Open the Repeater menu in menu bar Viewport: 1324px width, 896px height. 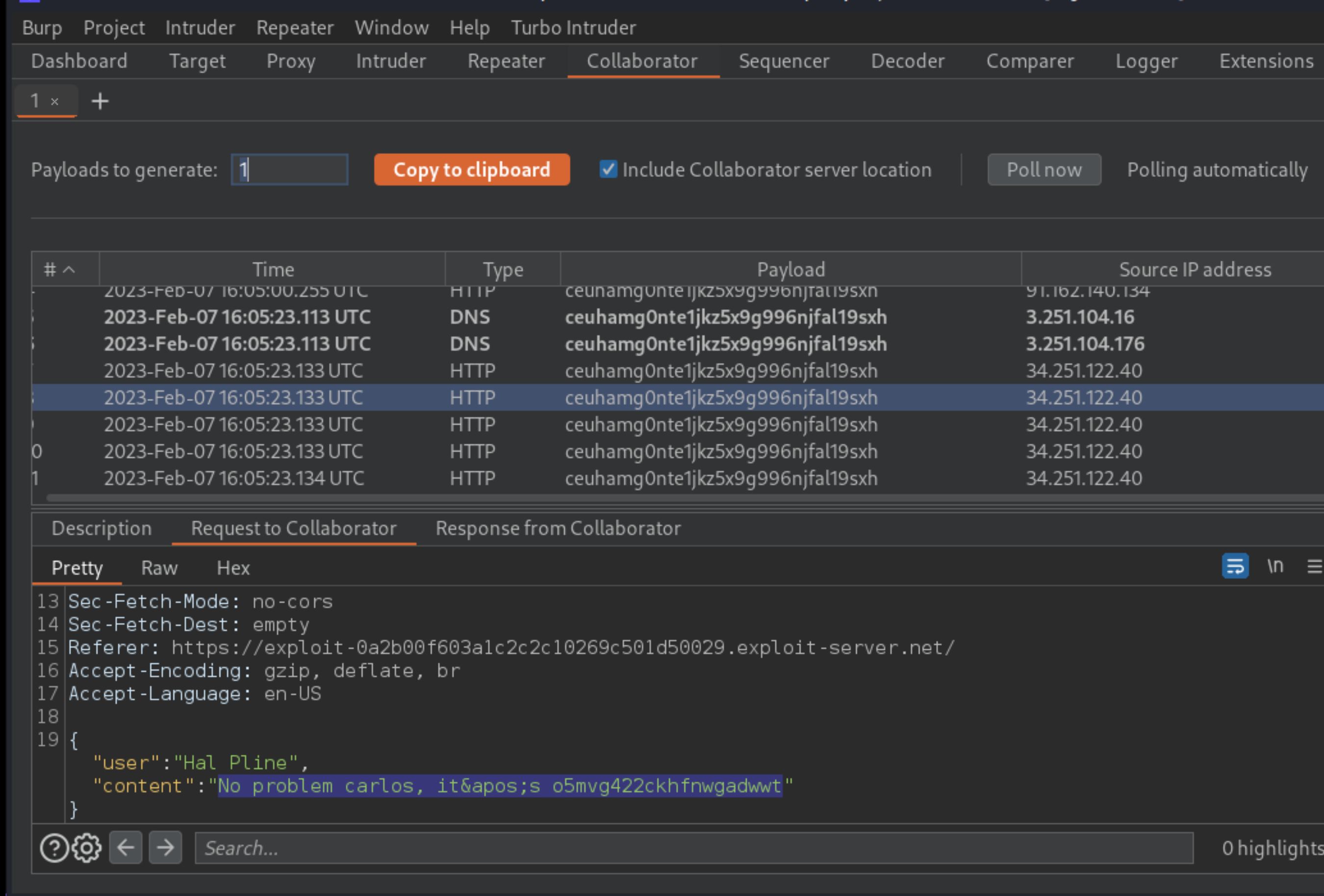point(295,27)
